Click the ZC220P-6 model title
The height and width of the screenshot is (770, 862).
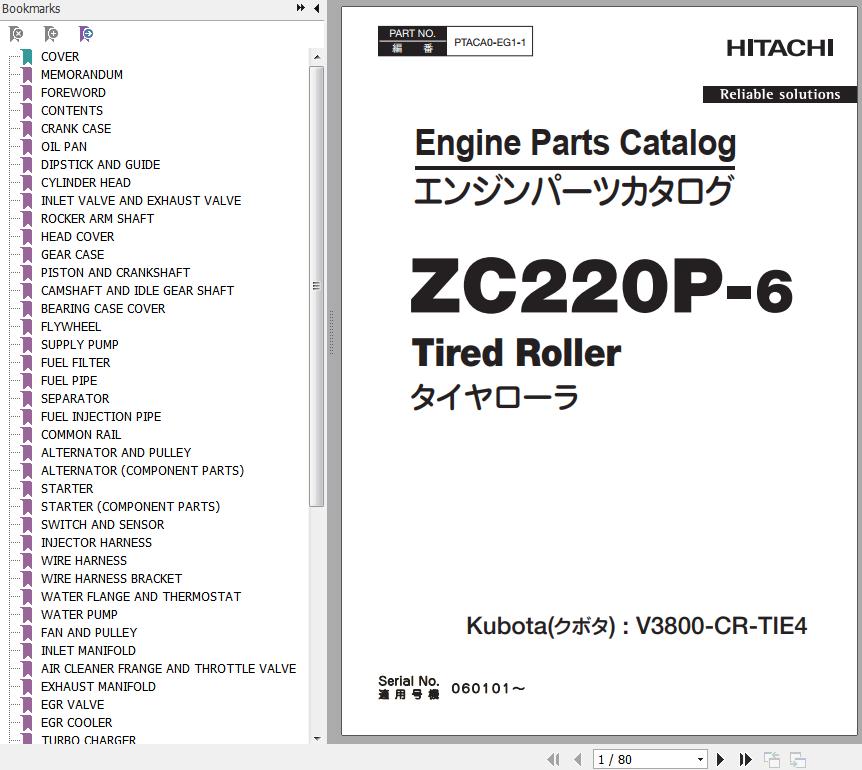point(602,287)
